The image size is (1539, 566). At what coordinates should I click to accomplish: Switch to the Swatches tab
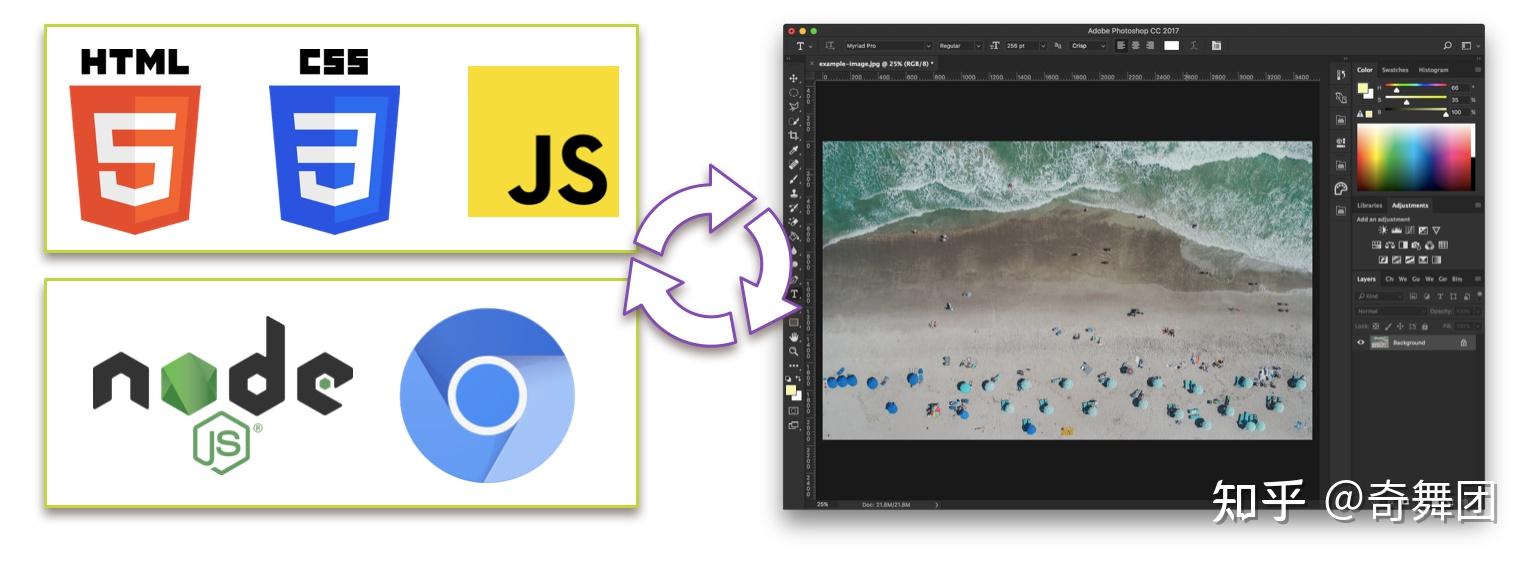tap(1395, 70)
